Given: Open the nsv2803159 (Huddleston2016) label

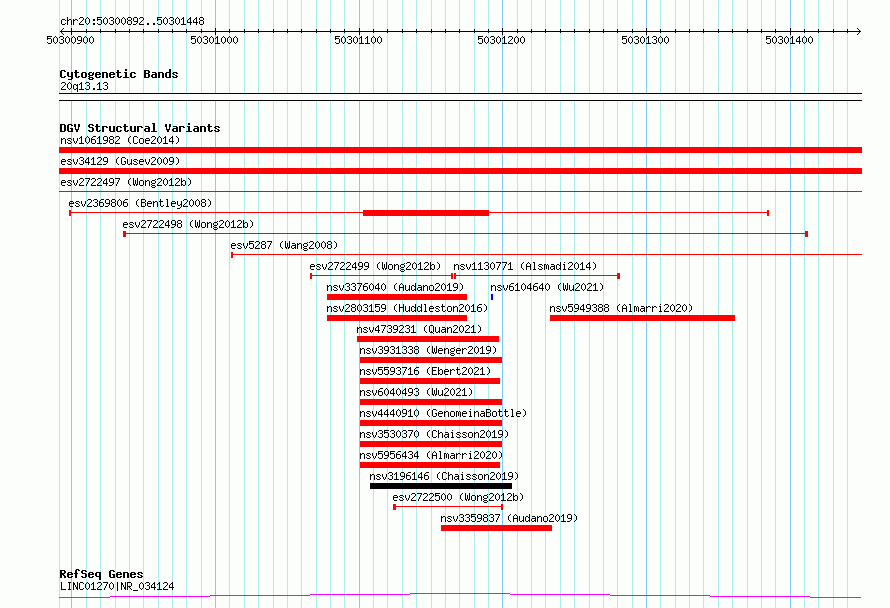Looking at the screenshot, I should pyautogui.click(x=407, y=308).
